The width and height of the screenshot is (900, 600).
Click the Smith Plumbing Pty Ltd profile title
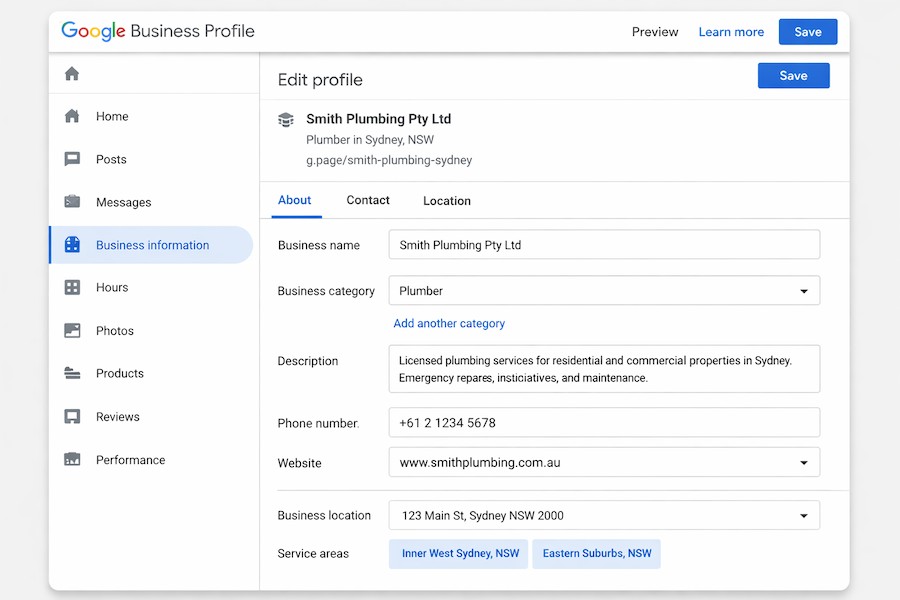378,119
